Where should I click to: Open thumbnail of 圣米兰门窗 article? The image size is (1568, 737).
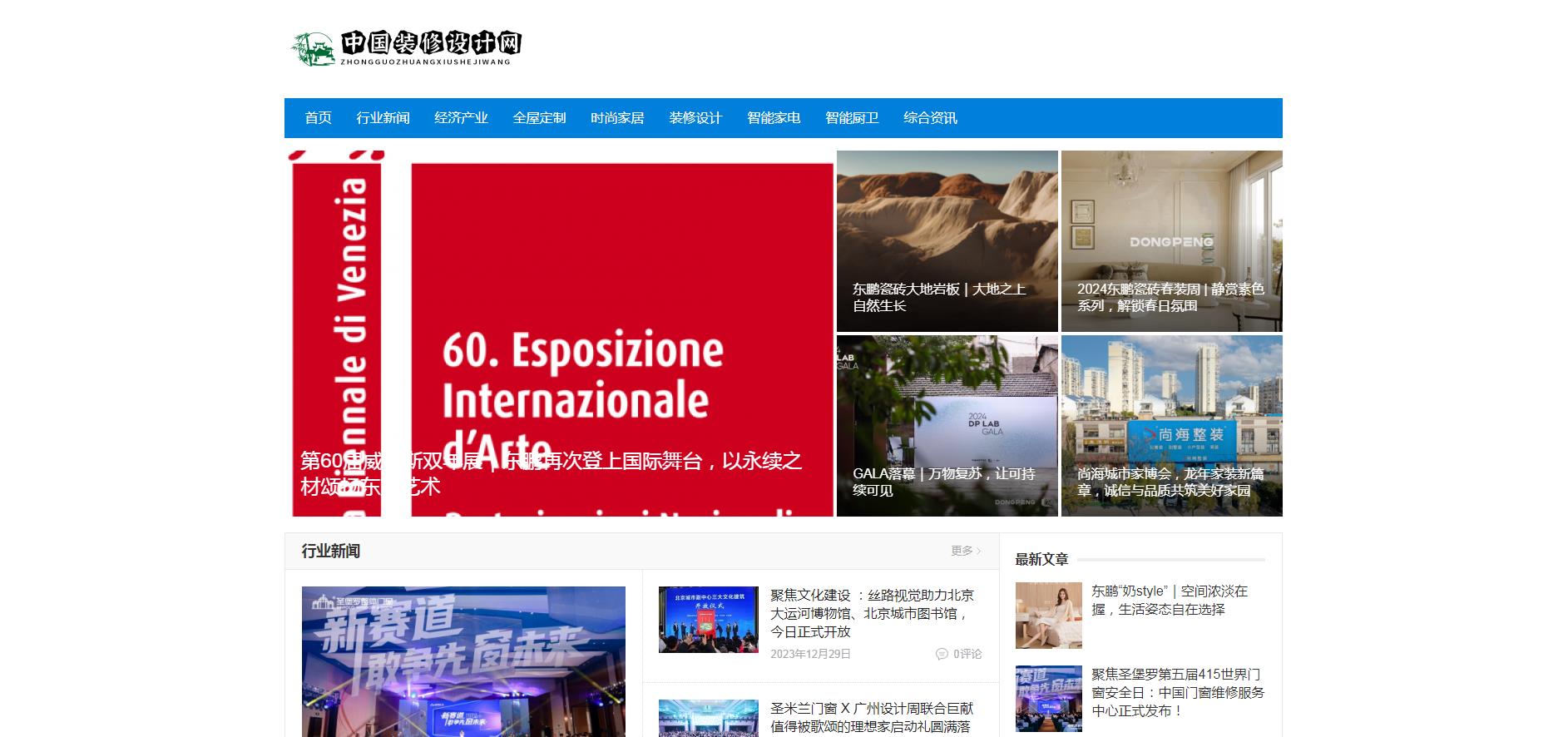pyautogui.click(x=709, y=718)
